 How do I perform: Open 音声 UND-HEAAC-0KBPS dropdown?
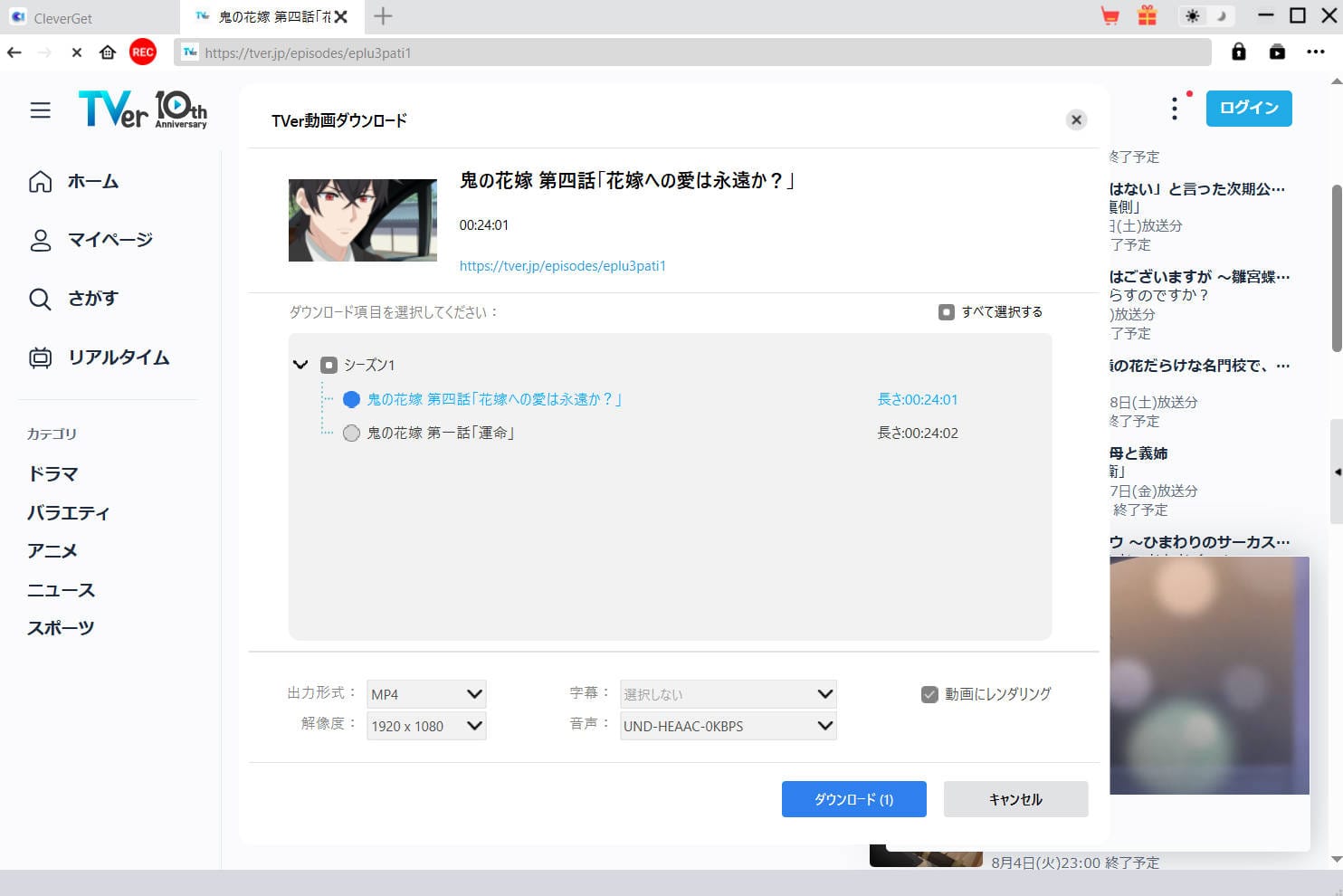(728, 726)
